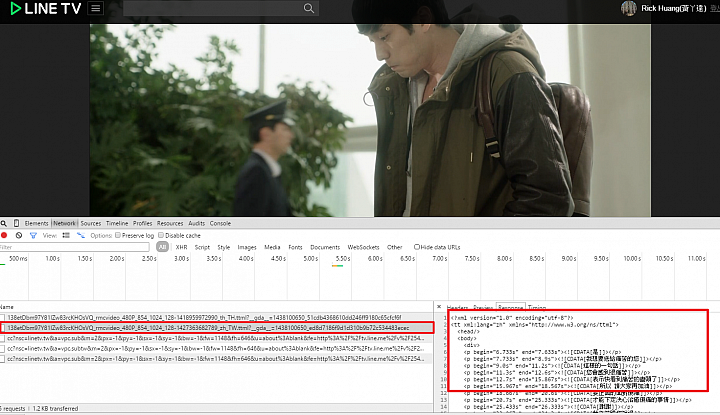Select the All filter button
720x415 pixels.
[x=163, y=247]
